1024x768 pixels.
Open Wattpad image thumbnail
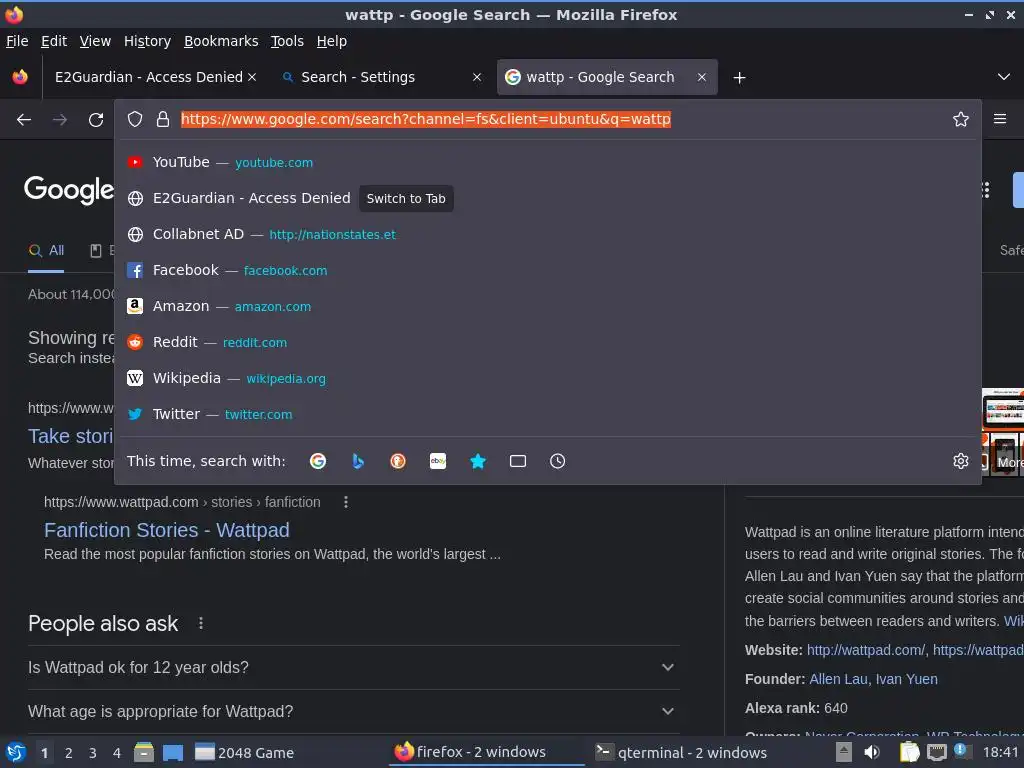[1003, 409]
